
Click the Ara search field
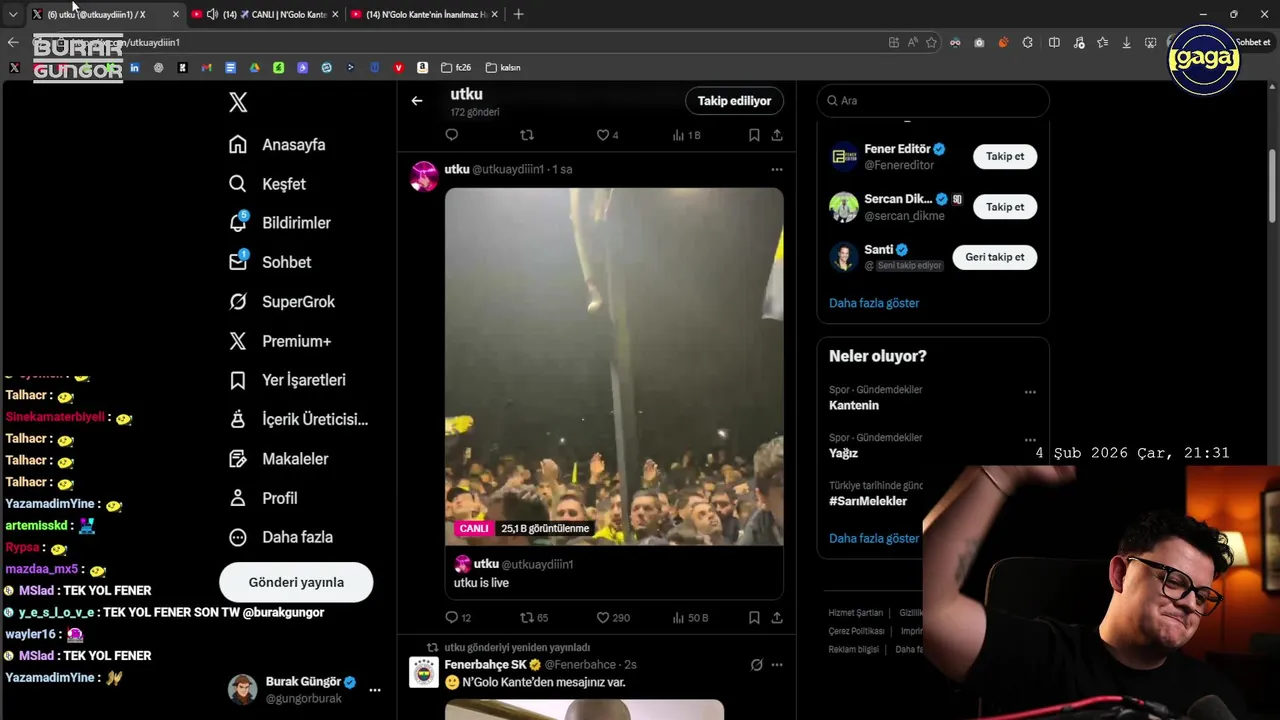pyautogui.click(x=933, y=101)
